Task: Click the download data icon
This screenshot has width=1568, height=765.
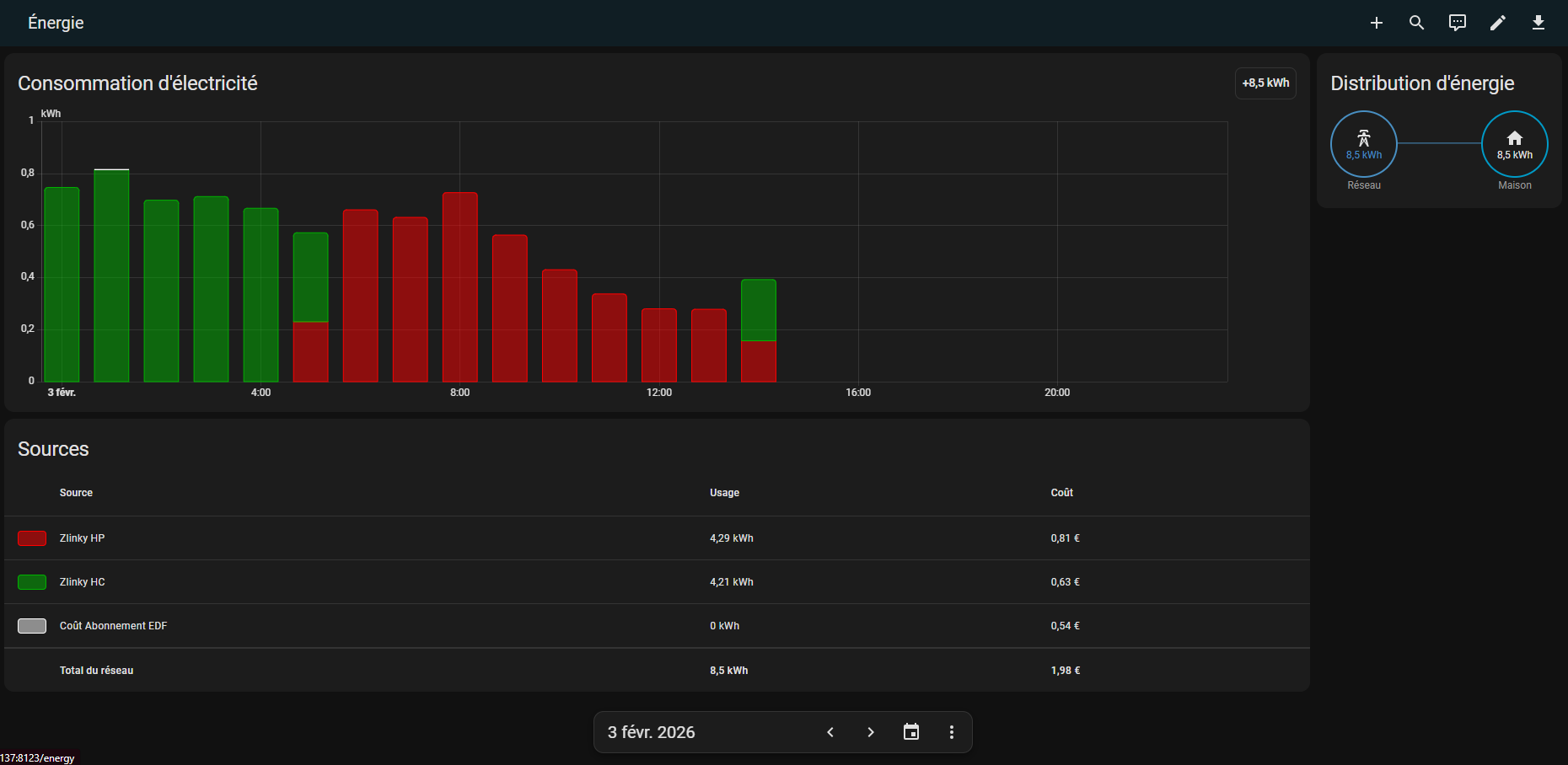Action: click(1538, 23)
